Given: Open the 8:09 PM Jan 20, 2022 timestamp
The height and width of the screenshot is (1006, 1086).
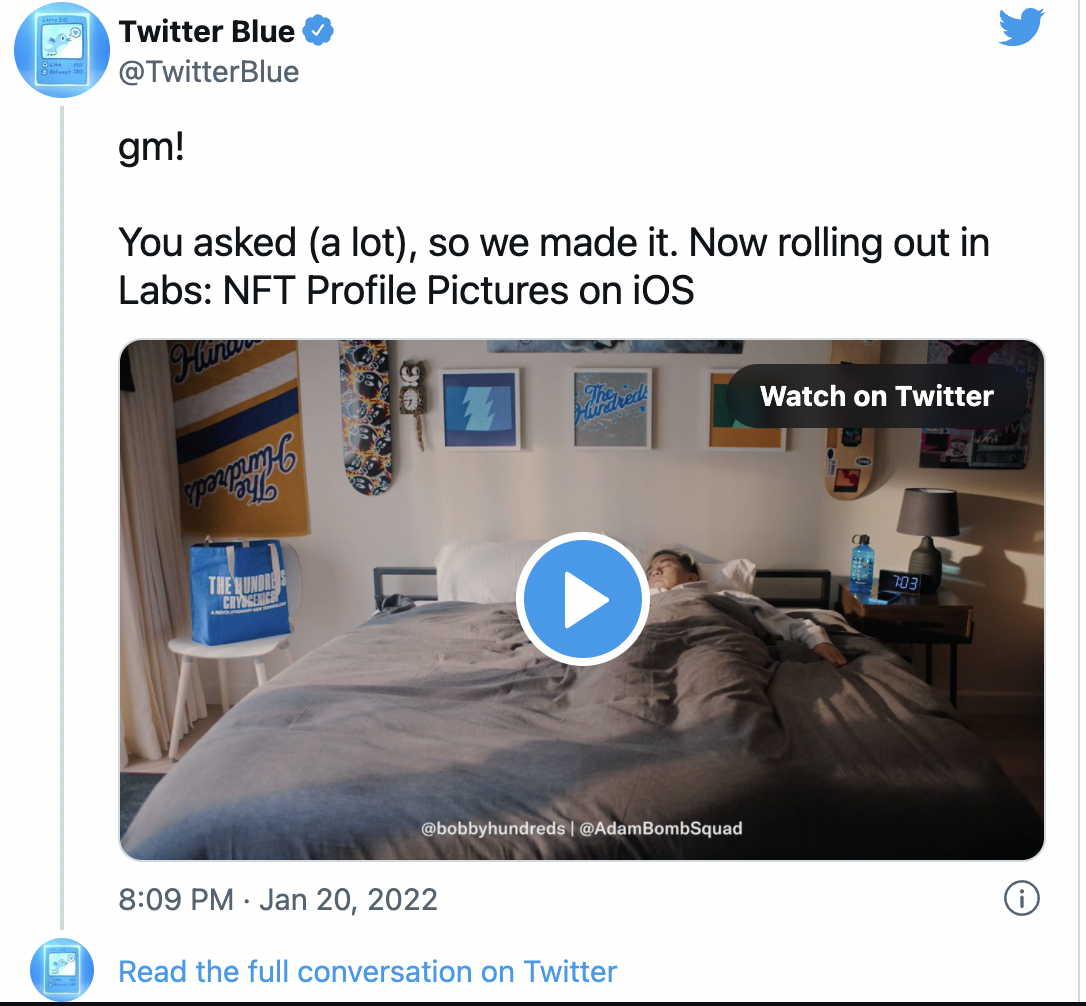Looking at the screenshot, I should 278,900.
